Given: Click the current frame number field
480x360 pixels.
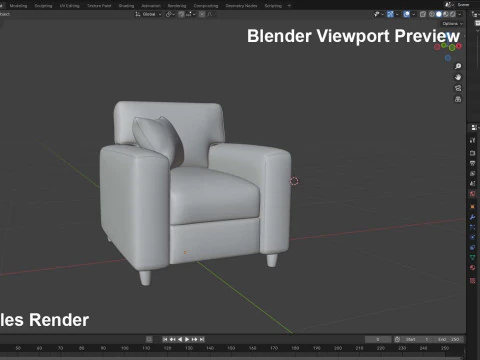Looking at the screenshot, I should coord(378,339).
